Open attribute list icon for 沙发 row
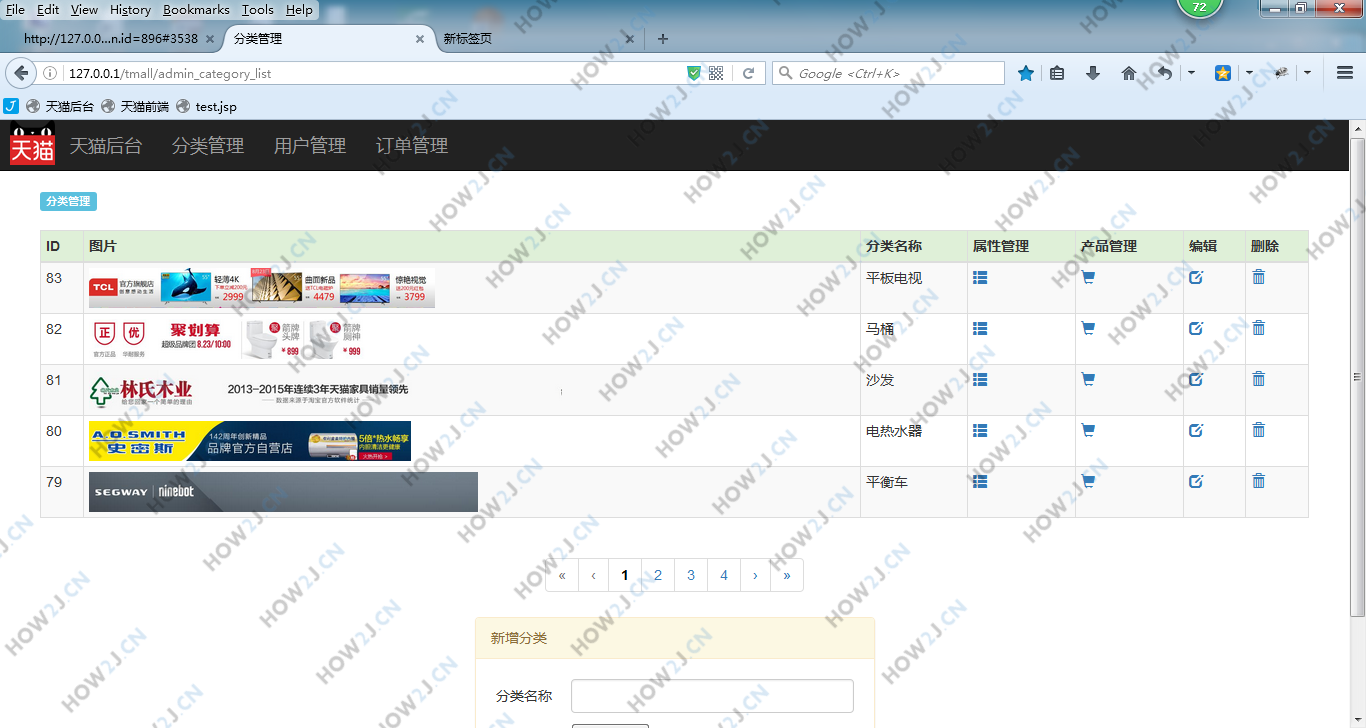 tap(980, 379)
